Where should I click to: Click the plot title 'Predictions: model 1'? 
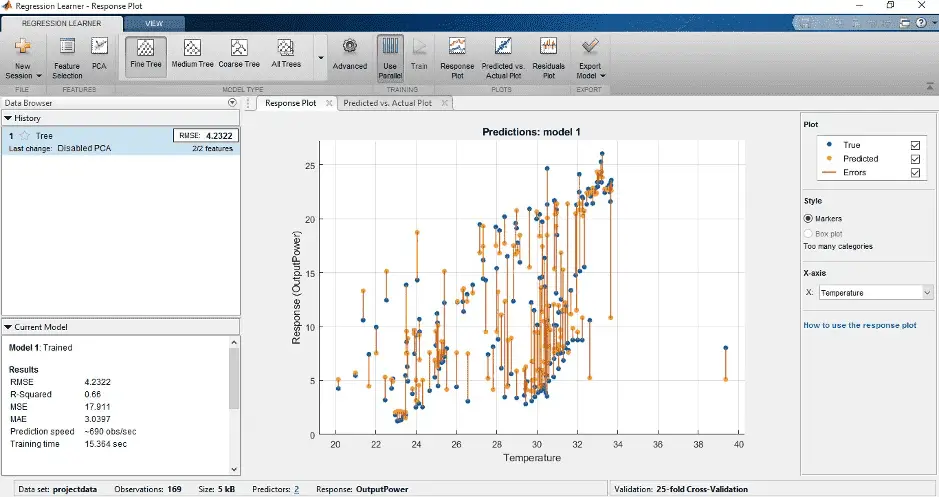(531, 132)
